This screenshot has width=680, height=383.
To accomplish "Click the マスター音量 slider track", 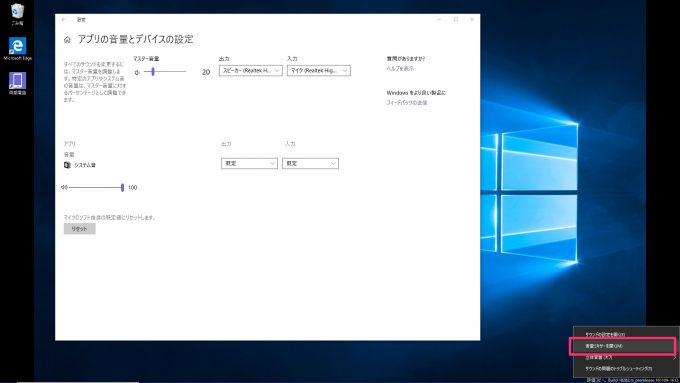I will point(165,72).
